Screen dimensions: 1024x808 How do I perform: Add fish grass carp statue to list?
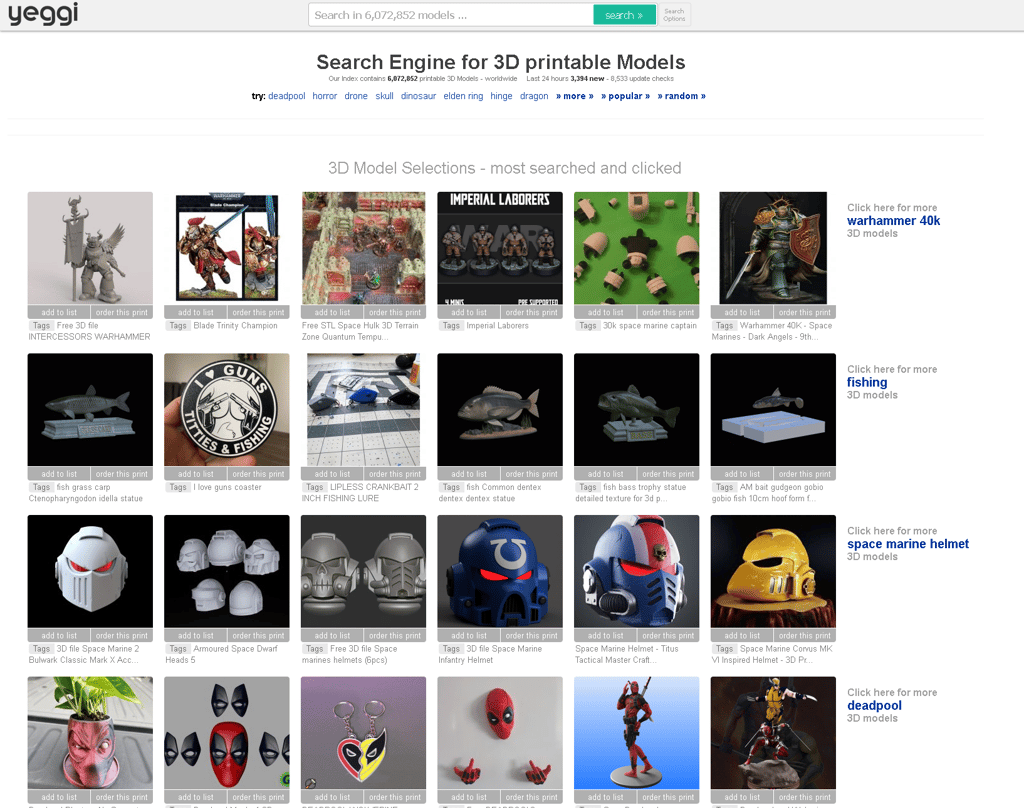click(59, 474)
